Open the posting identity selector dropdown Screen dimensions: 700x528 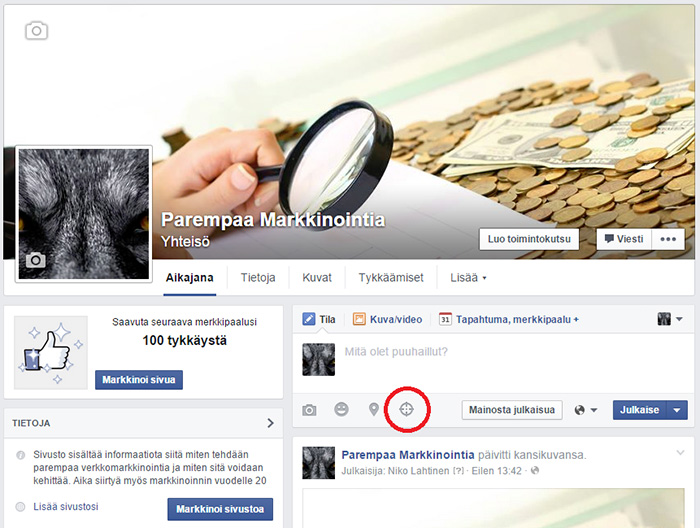tap(670, 319)
